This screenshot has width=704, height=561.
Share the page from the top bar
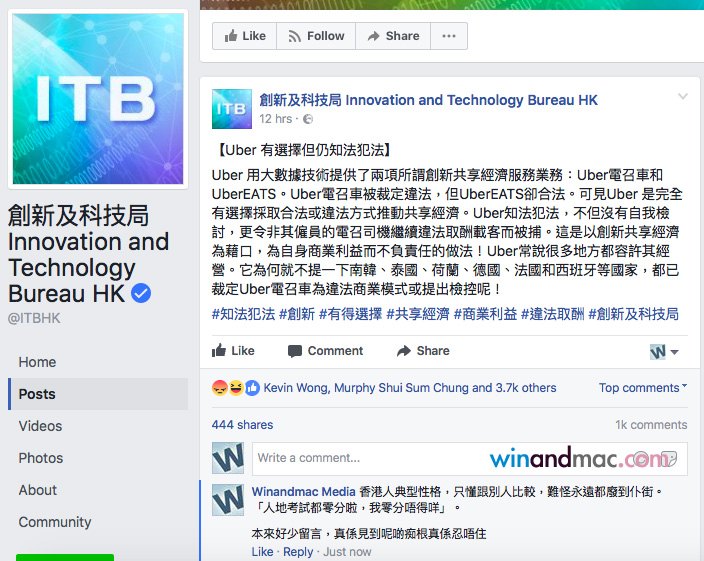[x=393, y=36]
